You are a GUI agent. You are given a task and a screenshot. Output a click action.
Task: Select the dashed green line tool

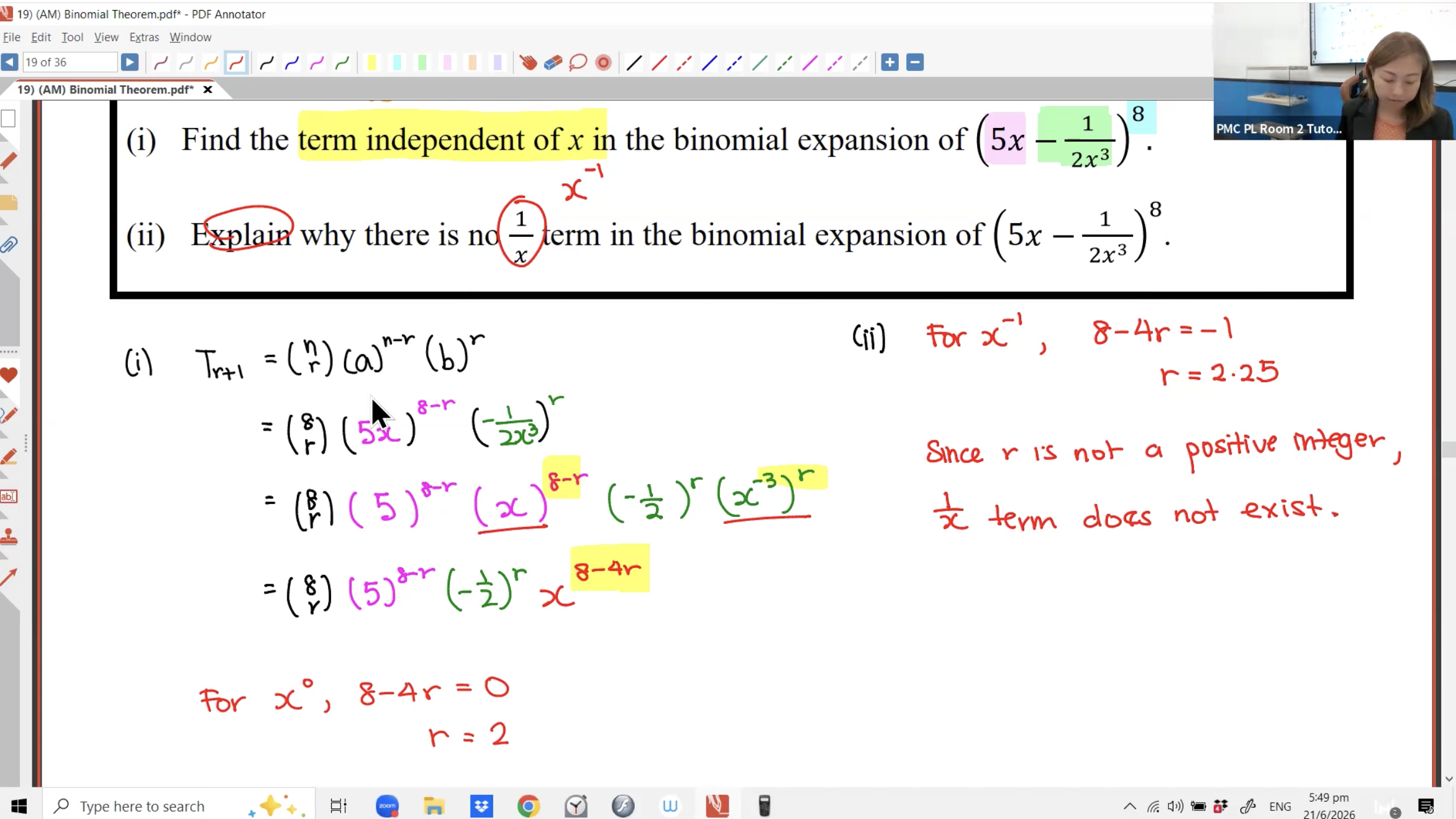pos(785,62)
